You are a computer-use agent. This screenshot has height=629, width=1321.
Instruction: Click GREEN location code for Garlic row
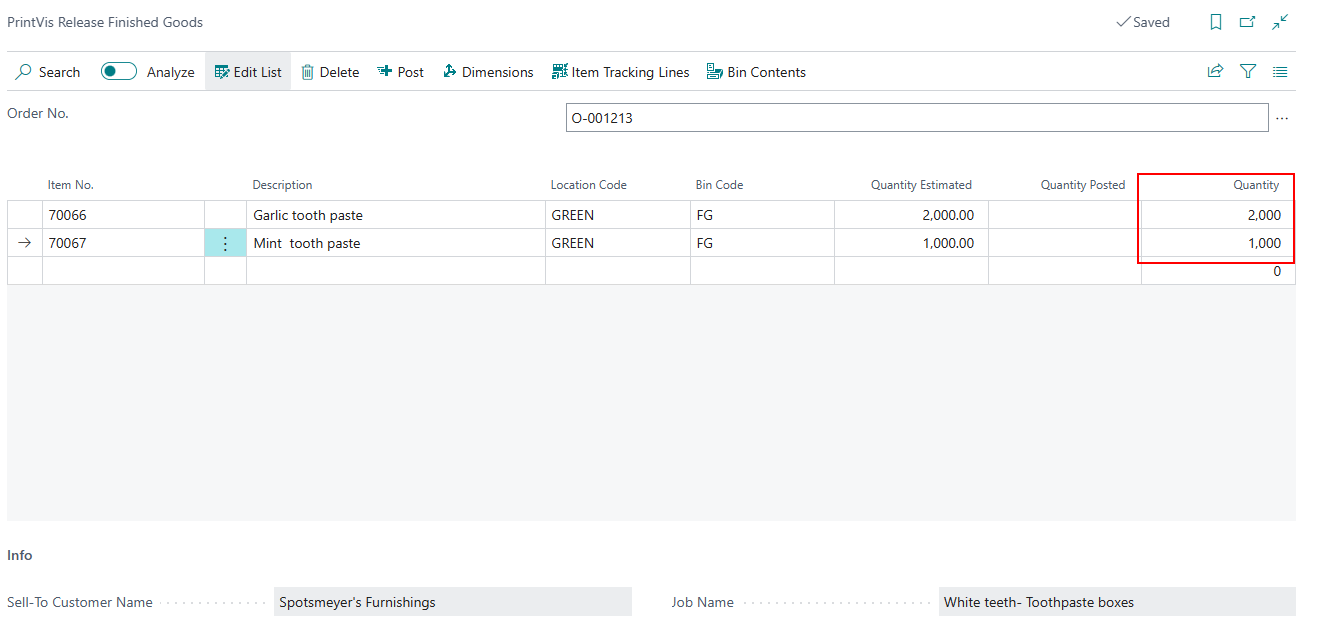(618, 215)
